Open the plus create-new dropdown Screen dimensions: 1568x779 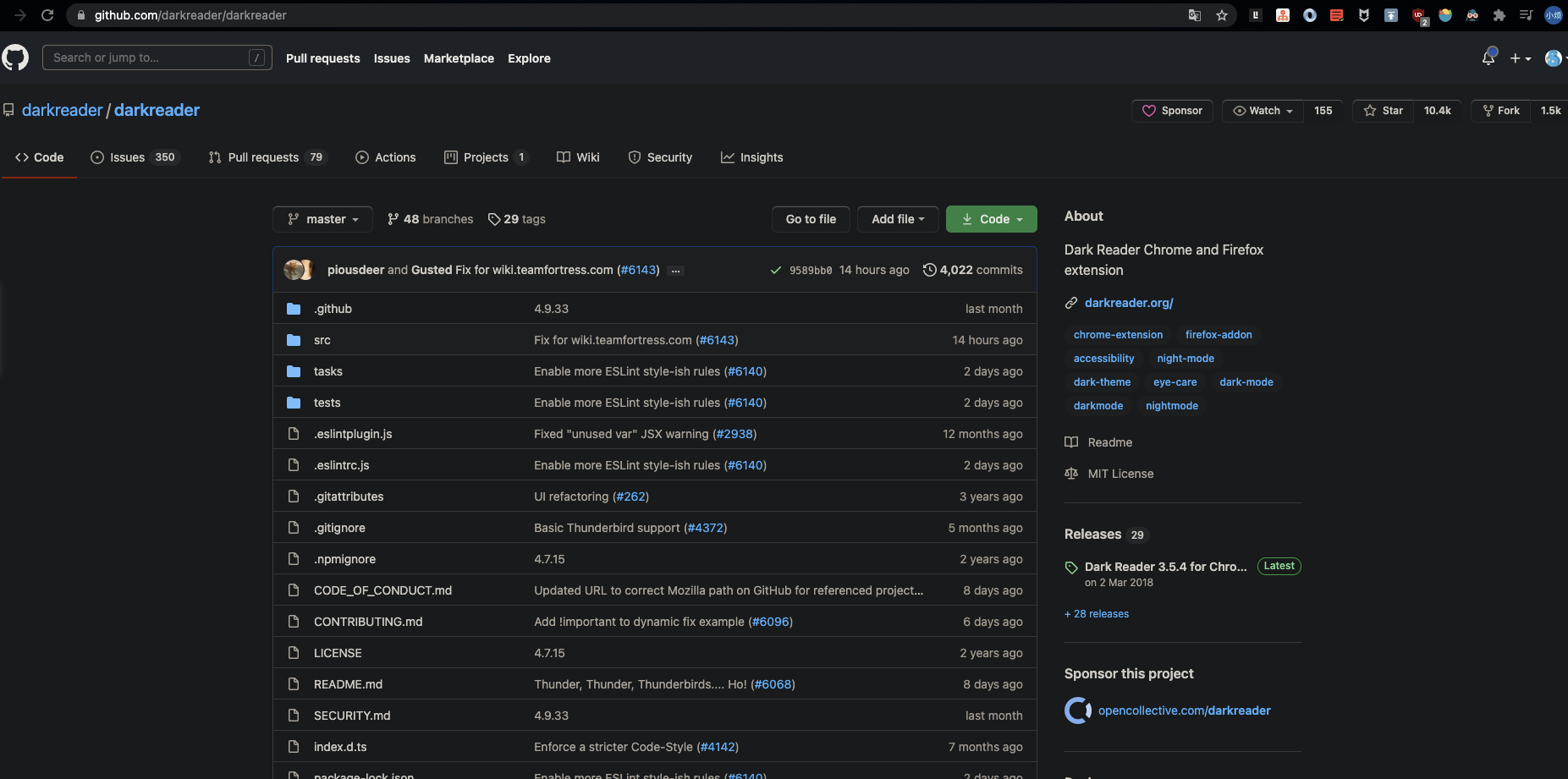[1521, 58]
